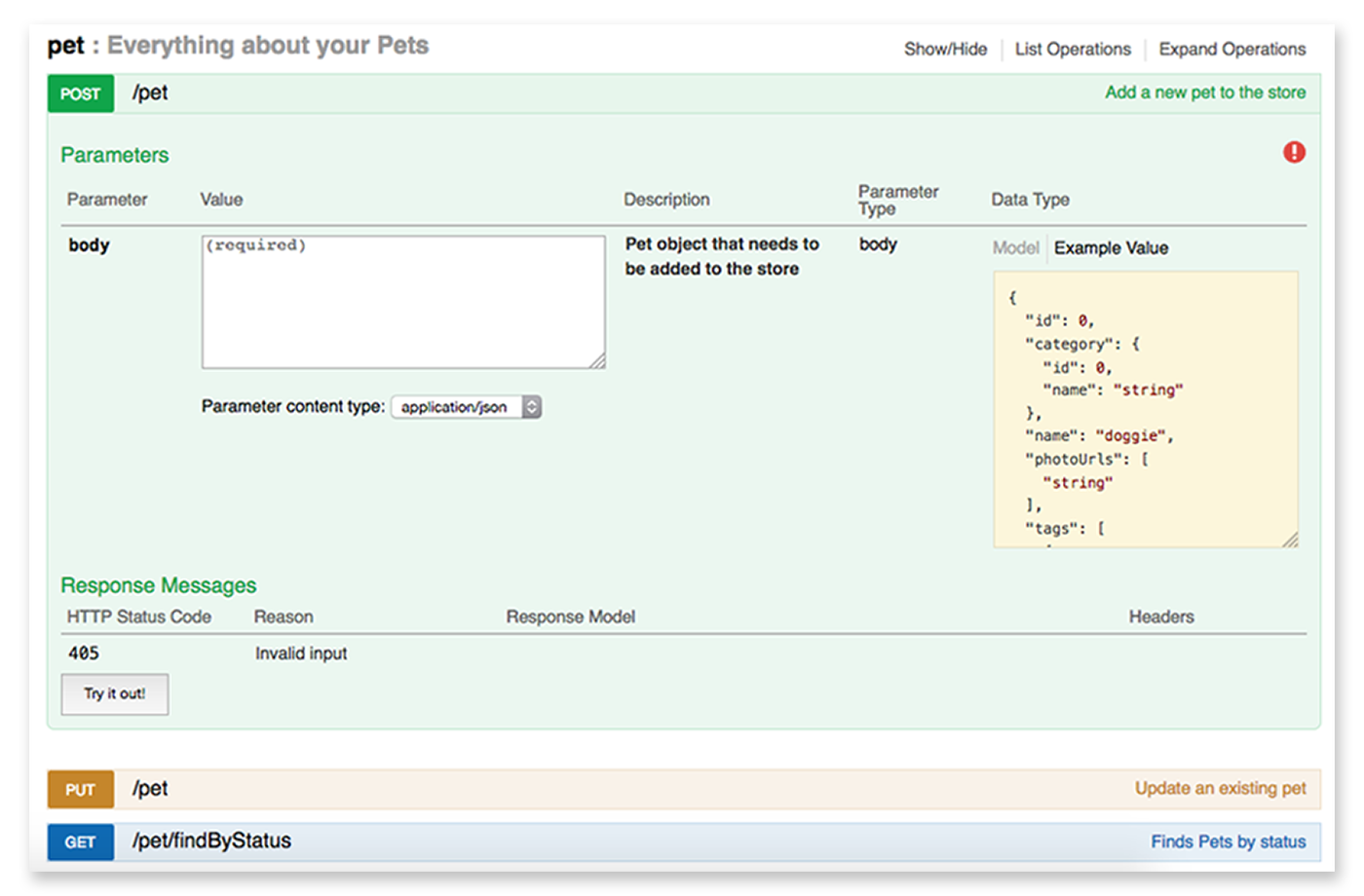Click the blue GET method badge
Viewport: 1364px width, 896px height.
(81, 841)
